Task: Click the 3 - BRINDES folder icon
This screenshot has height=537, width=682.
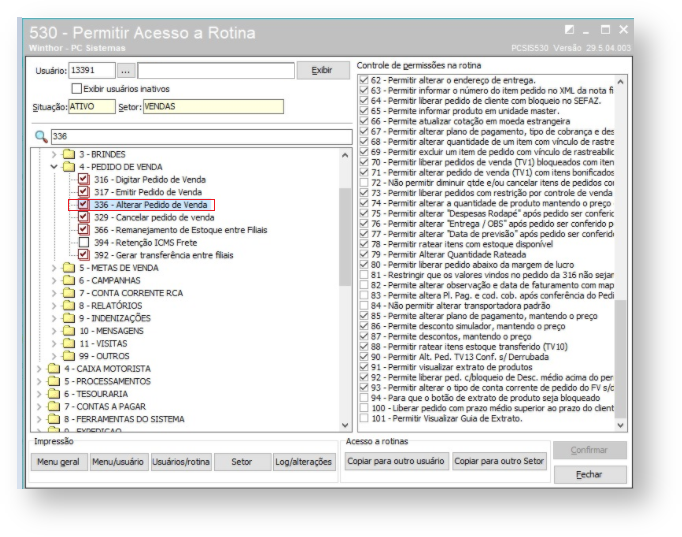Action: pyautogui.click(x=68, y=154)
